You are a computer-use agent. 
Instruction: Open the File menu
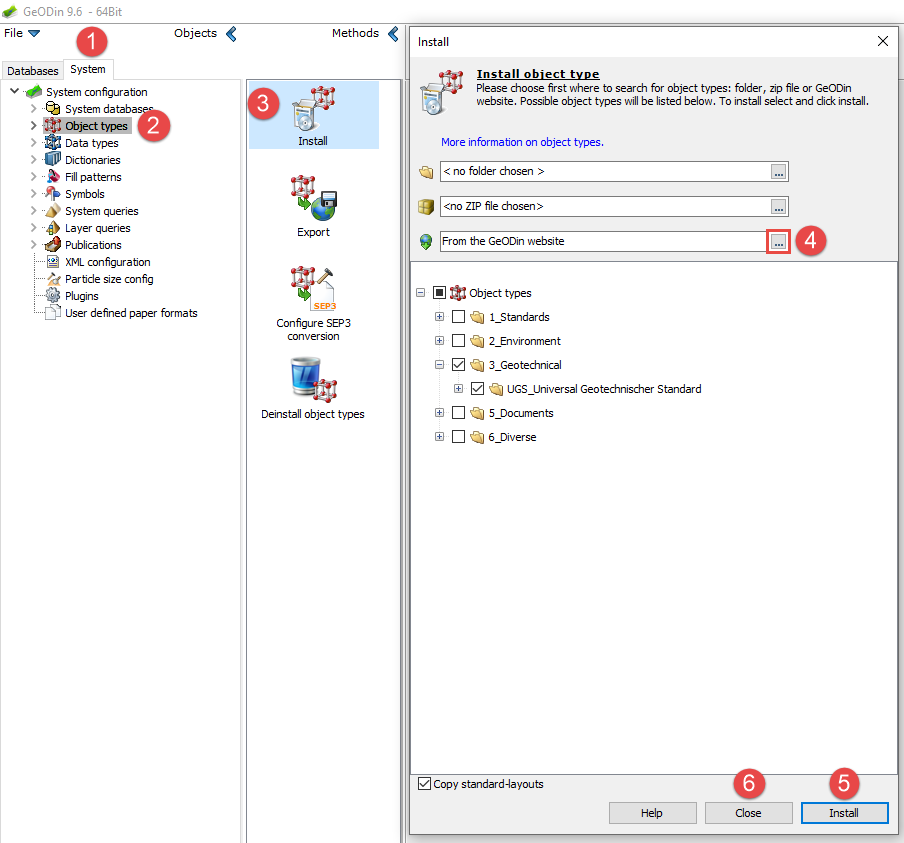21,33
